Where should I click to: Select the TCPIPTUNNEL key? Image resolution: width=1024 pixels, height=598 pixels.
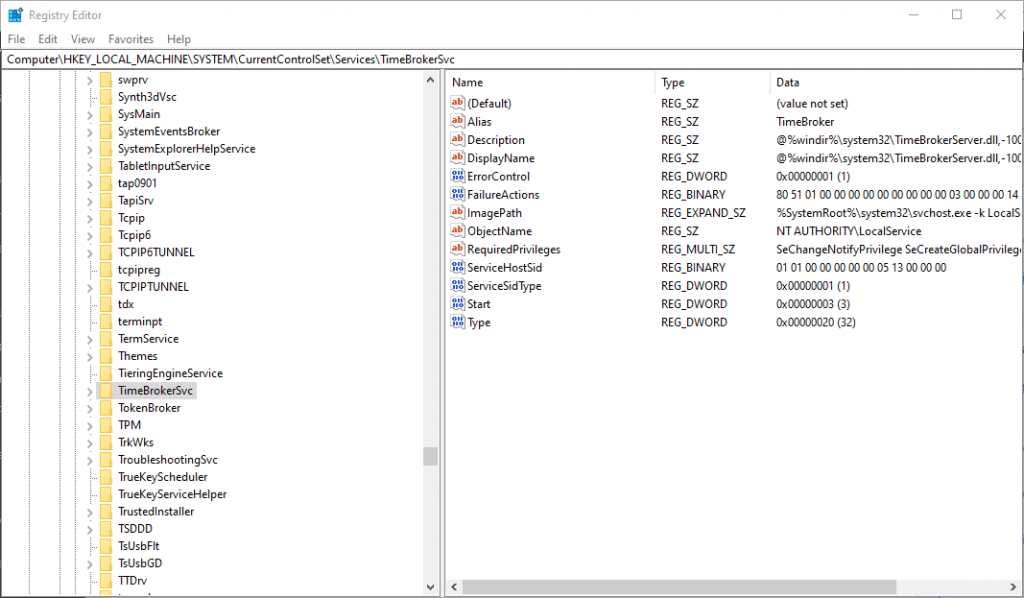click(x=153, y=287)
